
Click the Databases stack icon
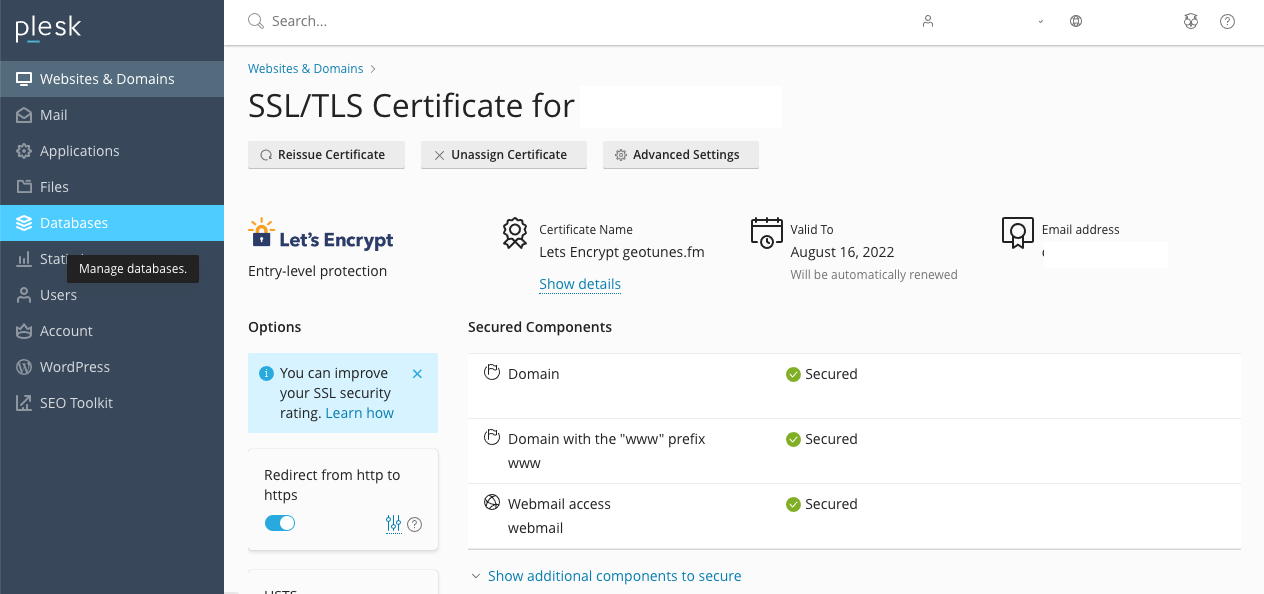24,223
